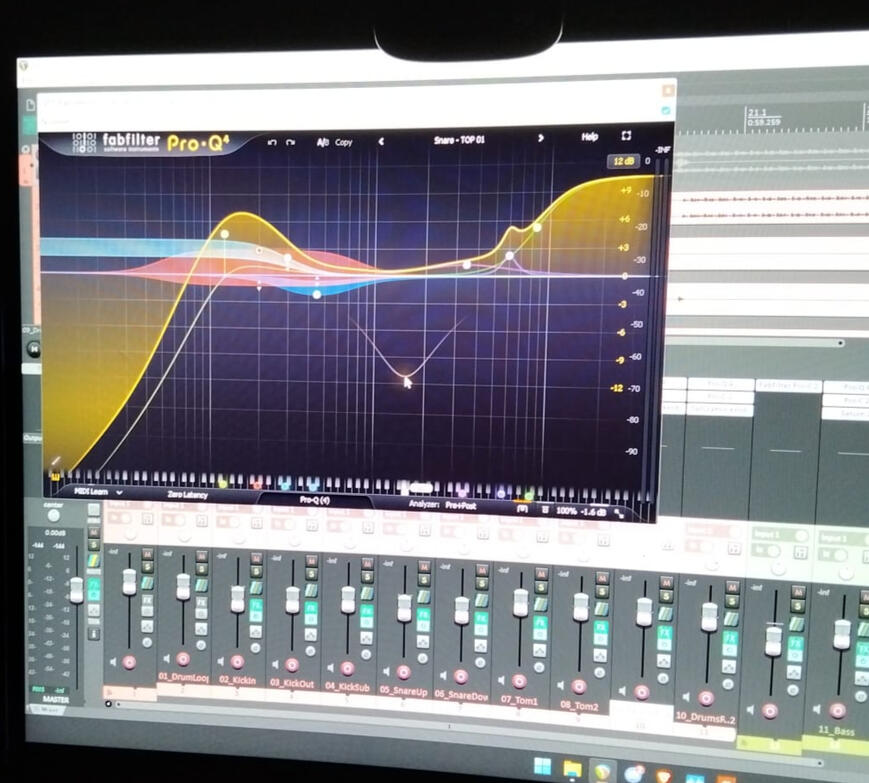Open FX chain of 05_SnareUp track
This screenshot has width=869, height=783.
[423, 615]
